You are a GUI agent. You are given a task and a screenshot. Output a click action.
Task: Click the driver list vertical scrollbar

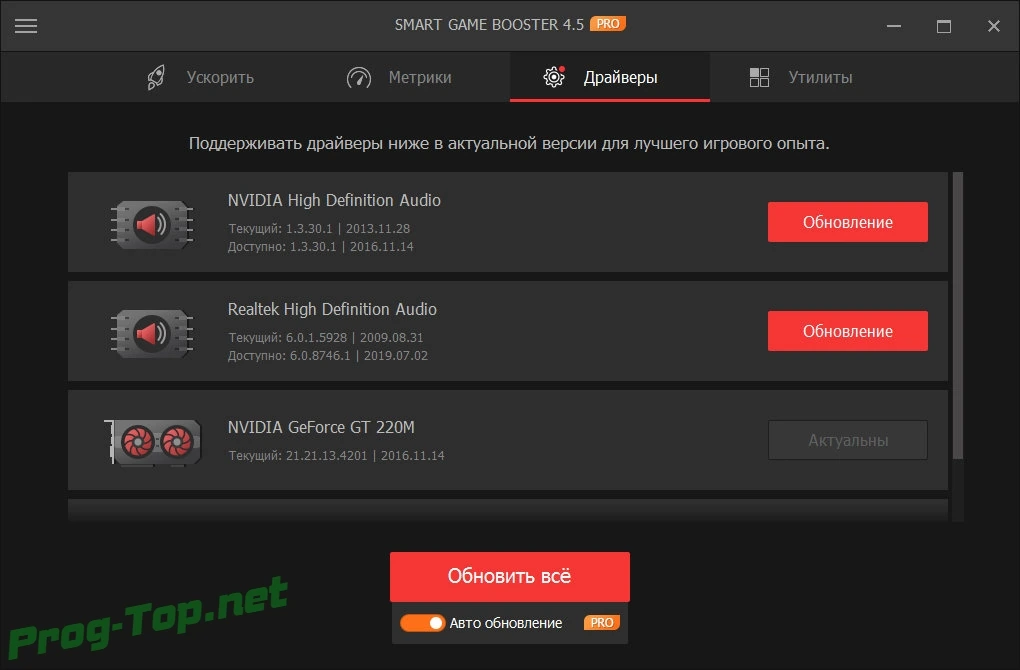click(x=958, y=315)
